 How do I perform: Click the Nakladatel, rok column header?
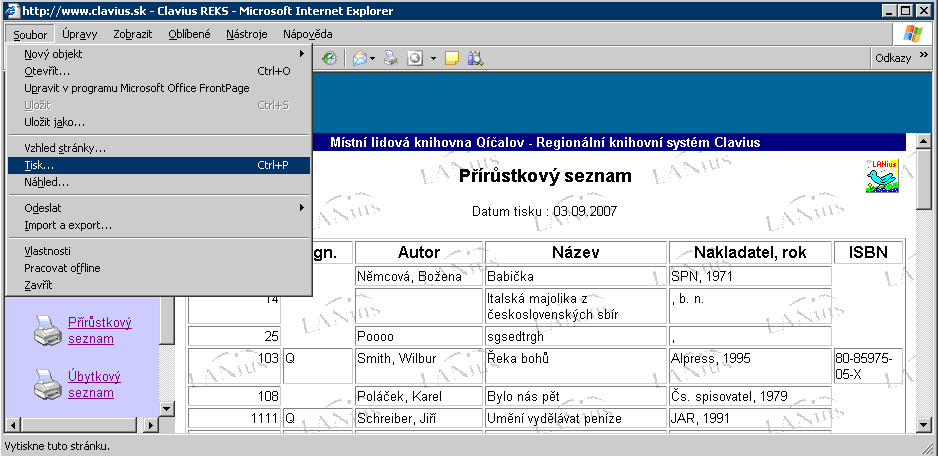[750, 253]
